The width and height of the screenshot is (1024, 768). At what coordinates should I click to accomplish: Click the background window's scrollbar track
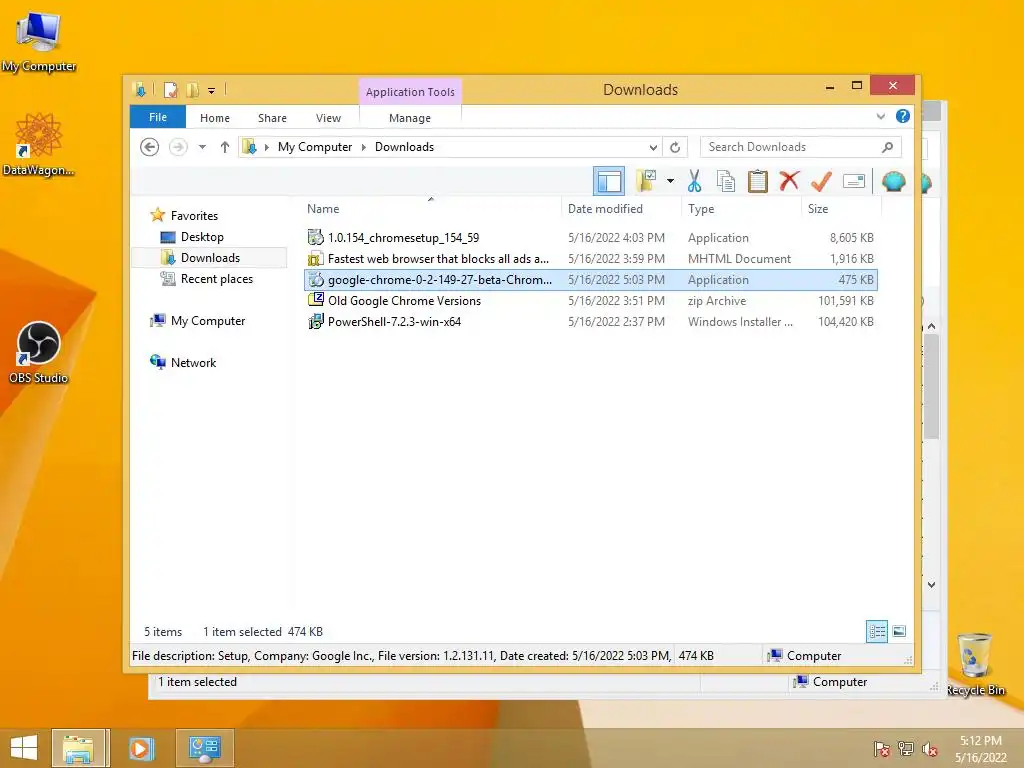[931, 509]
